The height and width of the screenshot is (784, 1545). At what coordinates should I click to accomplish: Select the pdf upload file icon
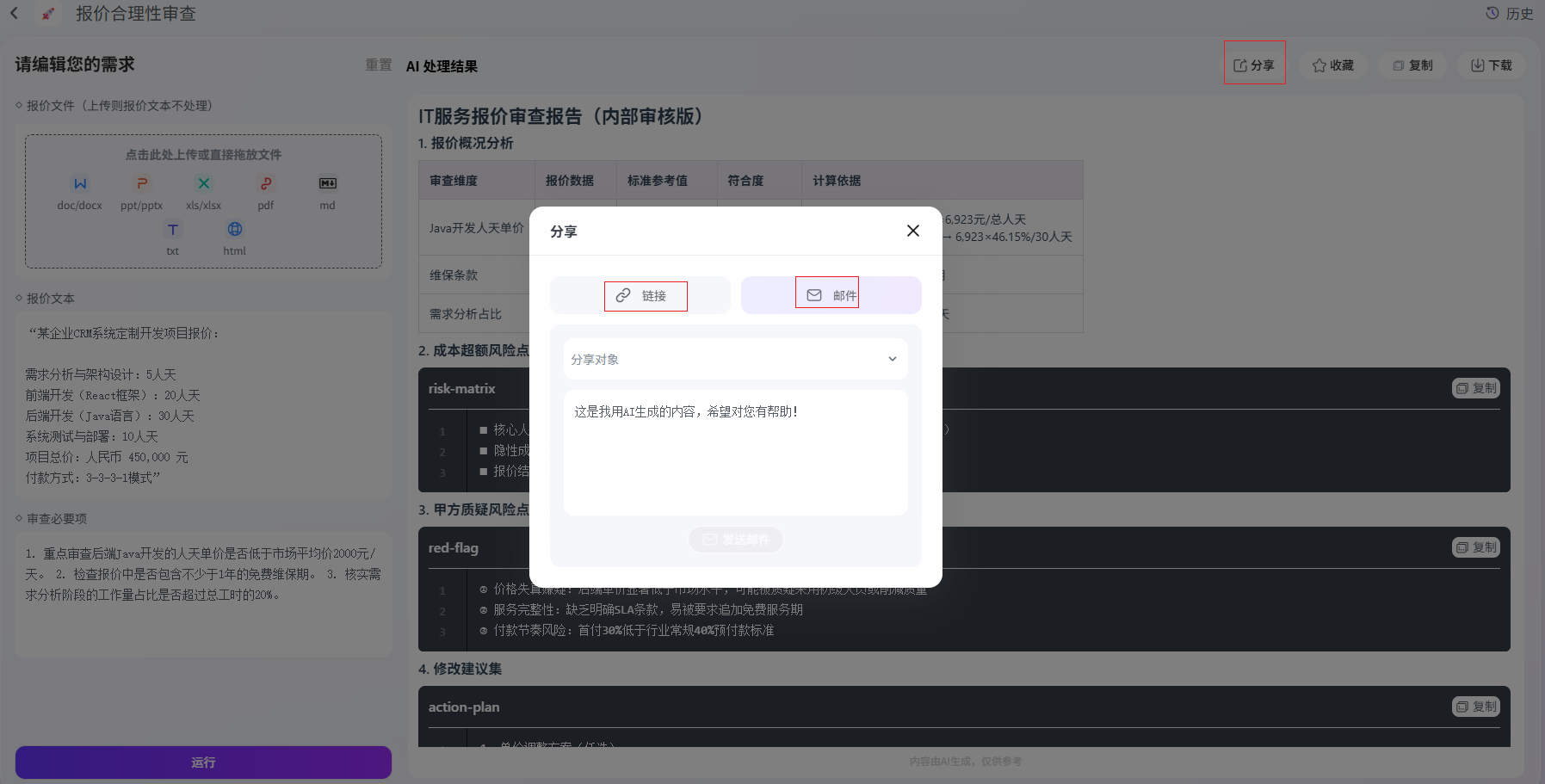pos(266,183)
